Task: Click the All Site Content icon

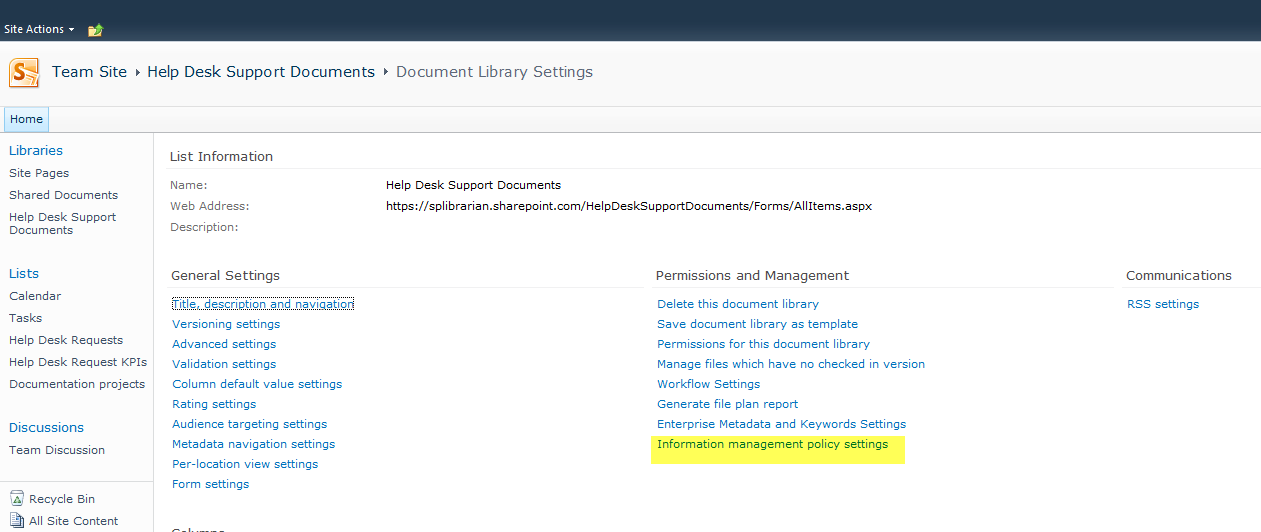Action: coord(17,521)
